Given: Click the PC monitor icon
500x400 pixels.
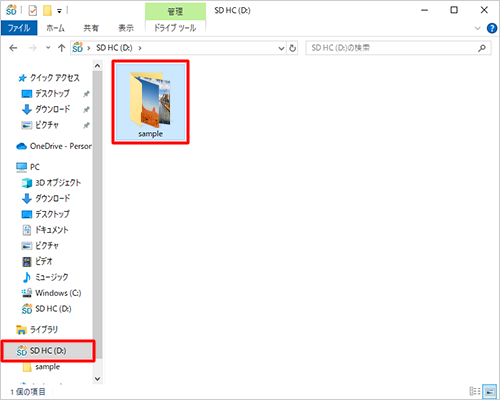Looking at the screenshot, I should pos(21,167).
